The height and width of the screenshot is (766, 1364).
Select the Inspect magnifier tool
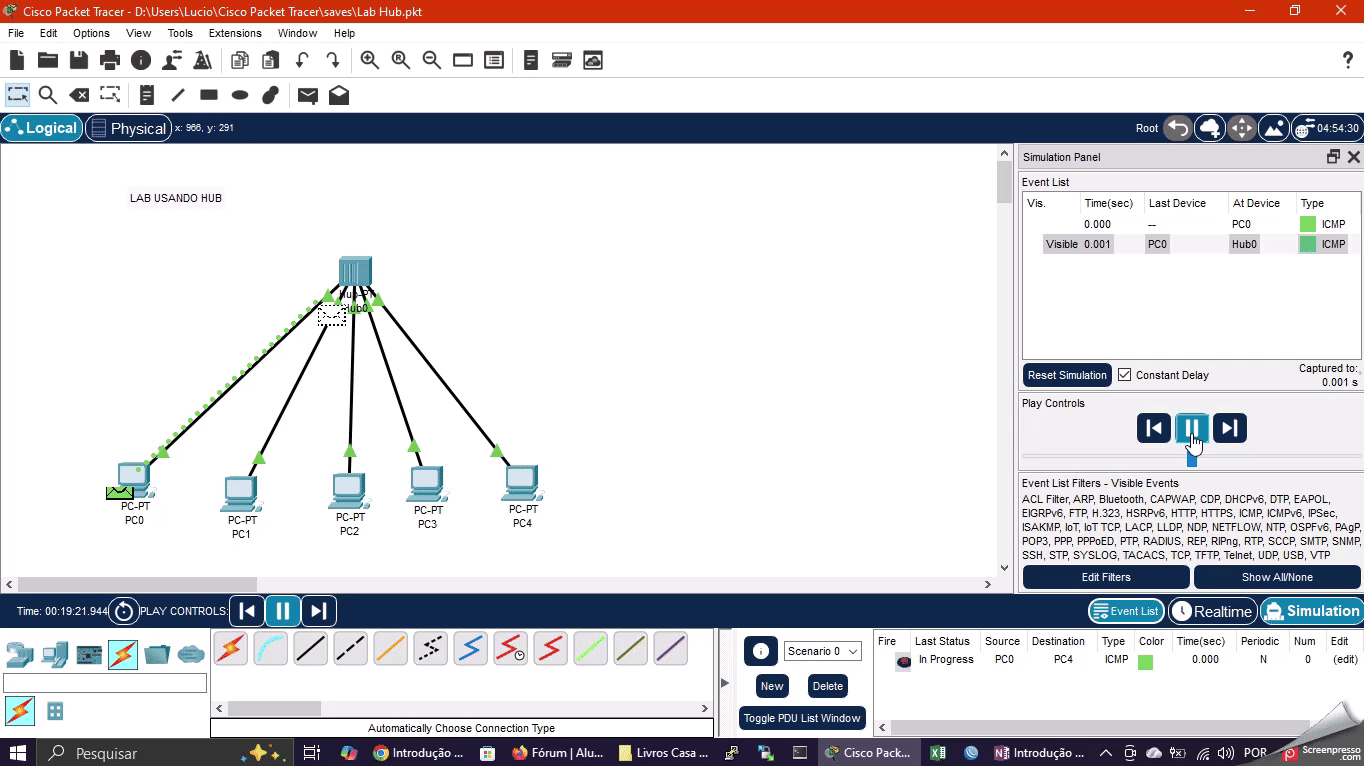[x=47, y=96]
